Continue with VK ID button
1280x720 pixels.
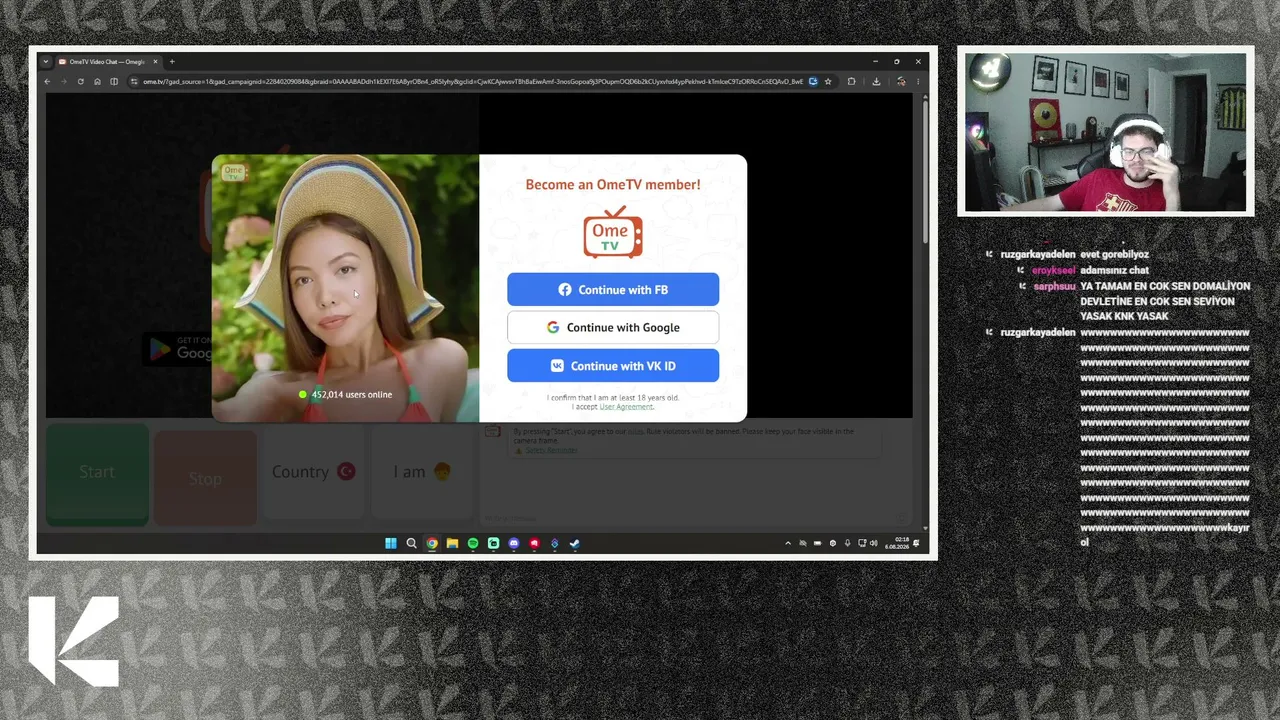pyautogui.click(x=613, y=366)
